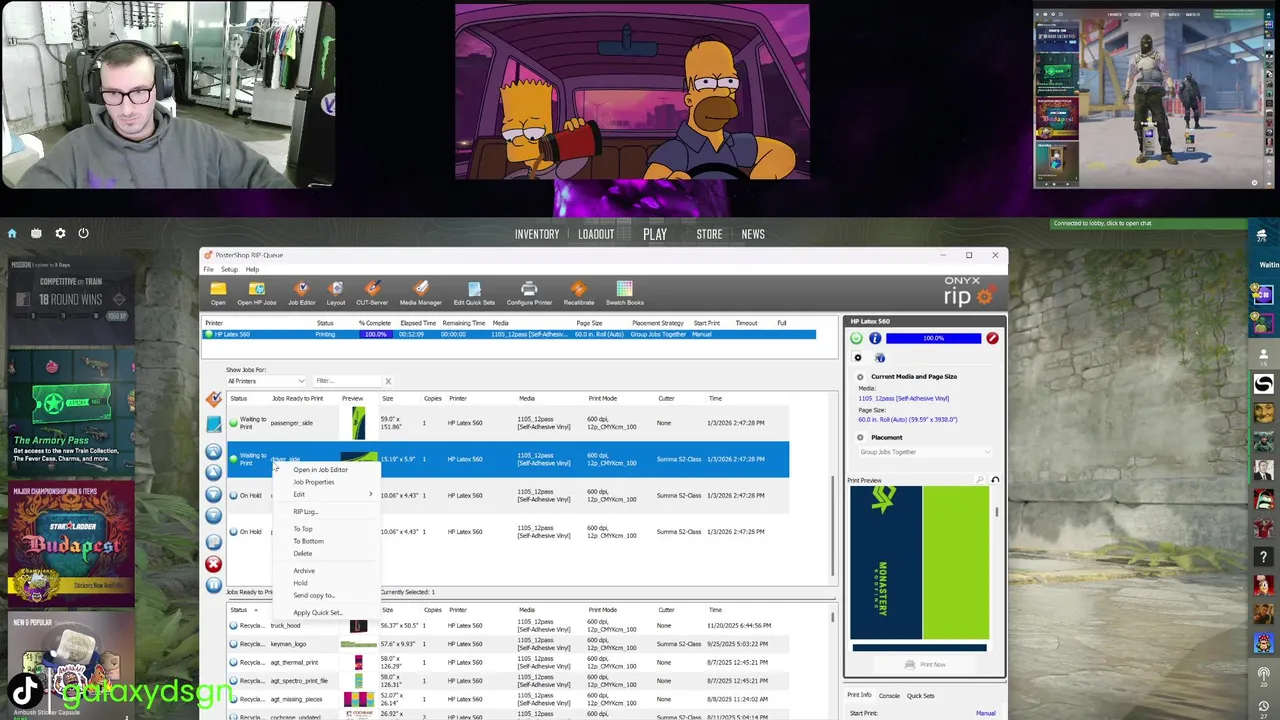
Task: Choose To Top in context menu
Action: (302, 529)
